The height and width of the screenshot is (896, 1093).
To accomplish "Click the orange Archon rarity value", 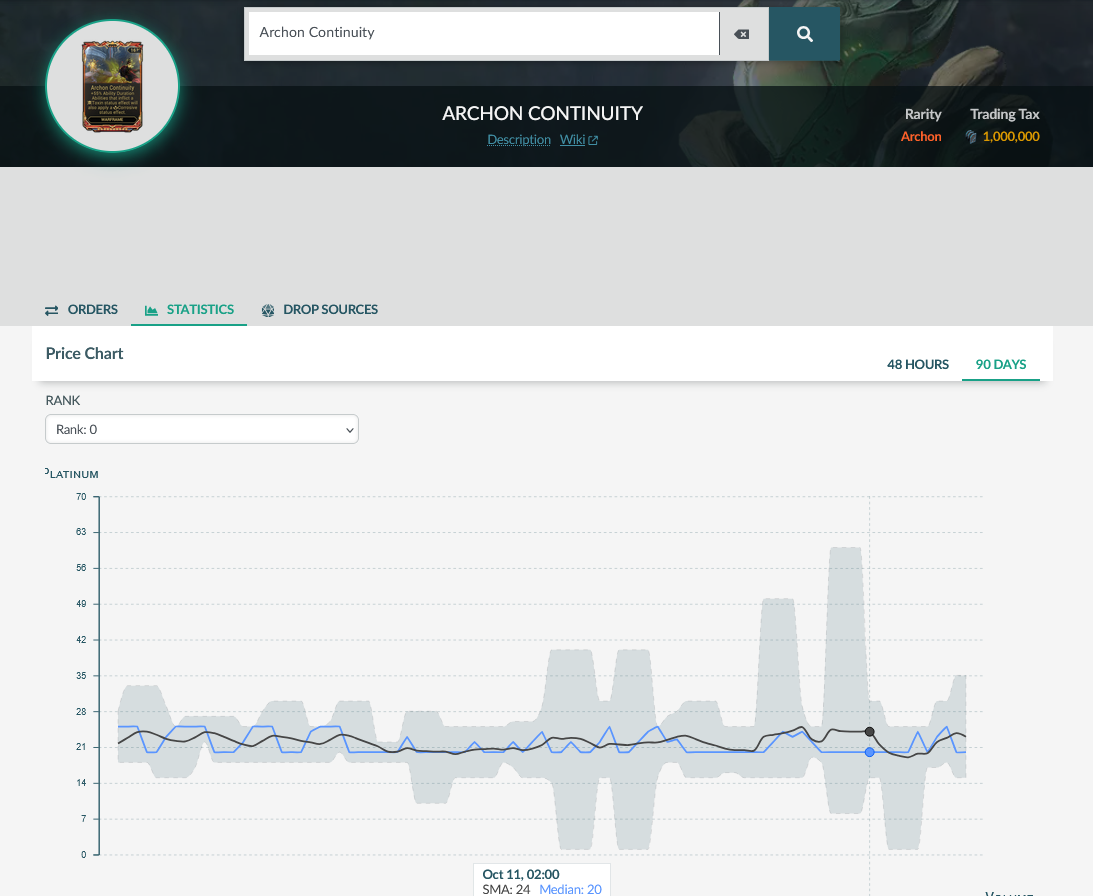I will coord(921,137).
